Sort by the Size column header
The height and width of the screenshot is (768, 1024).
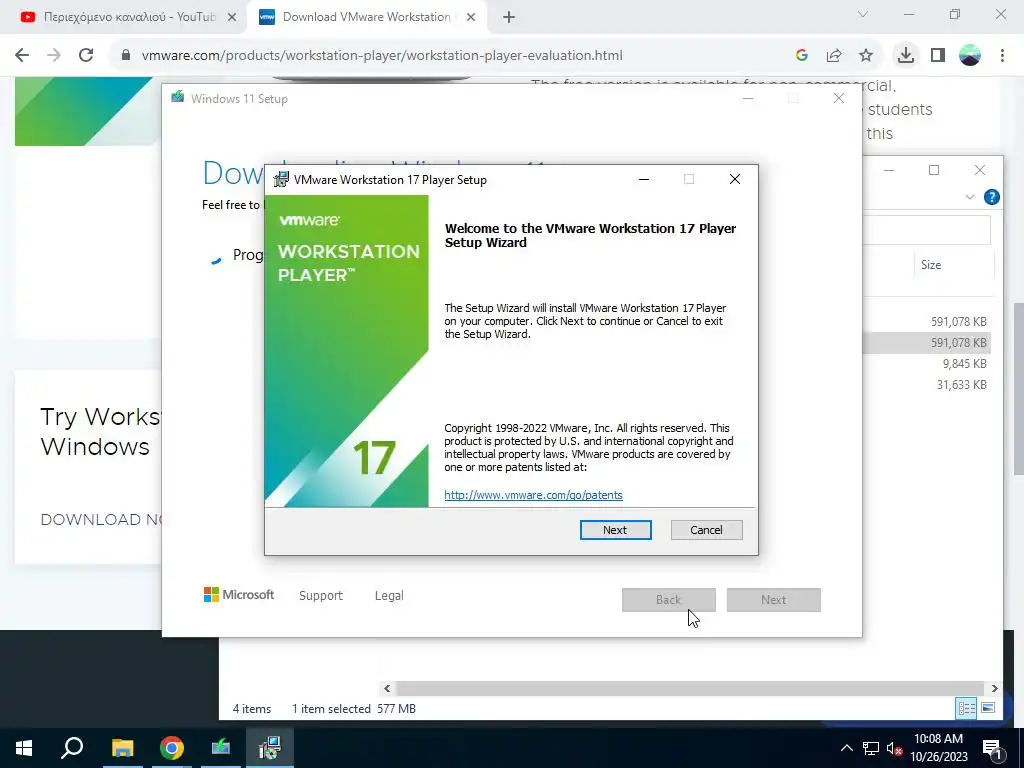pyautogui.click(x=931, y=264)
